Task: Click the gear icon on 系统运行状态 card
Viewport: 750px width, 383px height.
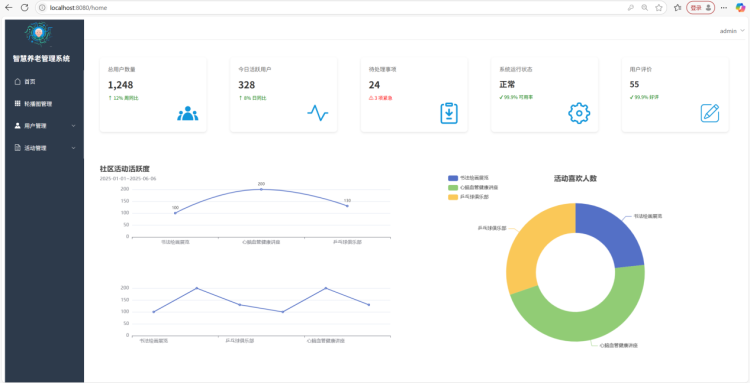Action: (x=579, y=113)
